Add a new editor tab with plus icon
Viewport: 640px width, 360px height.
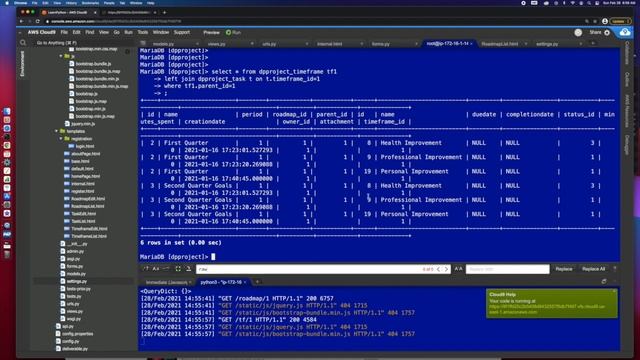point(593,43)
